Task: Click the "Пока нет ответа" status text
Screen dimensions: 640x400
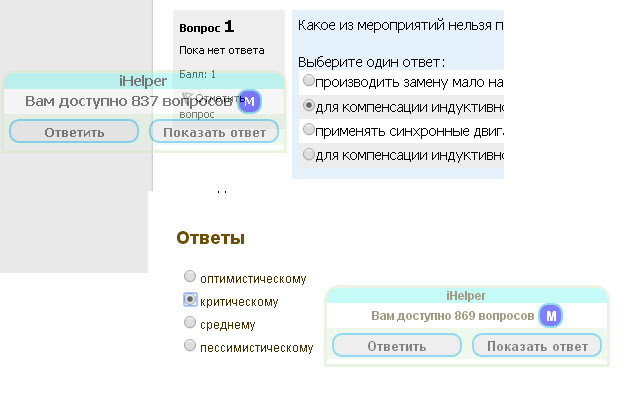Action: tap(222, 50)
